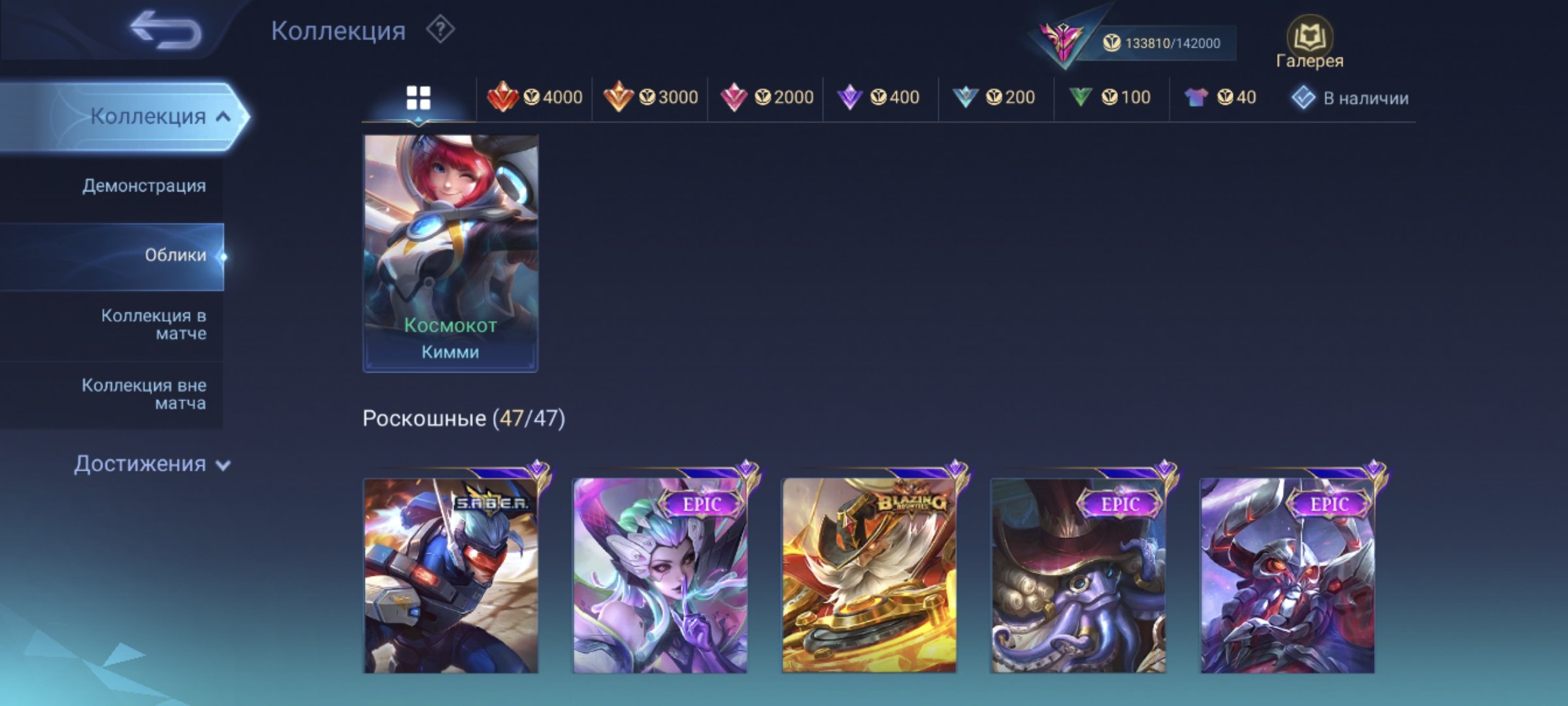
Task: Expand the Достижения sidebar section
Action: 152,464
